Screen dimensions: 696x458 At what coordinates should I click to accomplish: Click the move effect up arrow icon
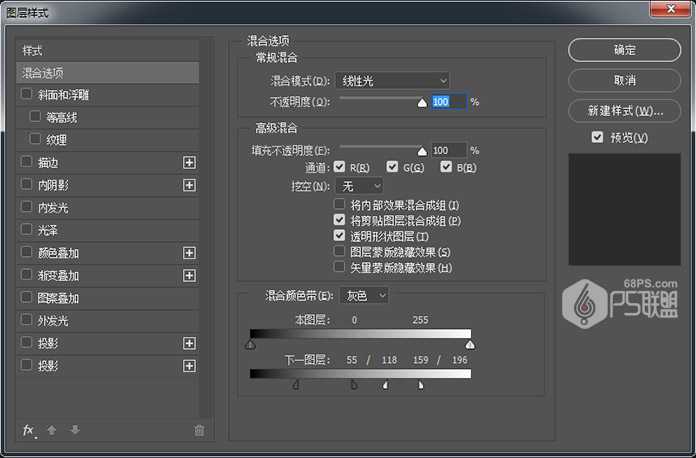pyautogui.click(x=52, y=430)
